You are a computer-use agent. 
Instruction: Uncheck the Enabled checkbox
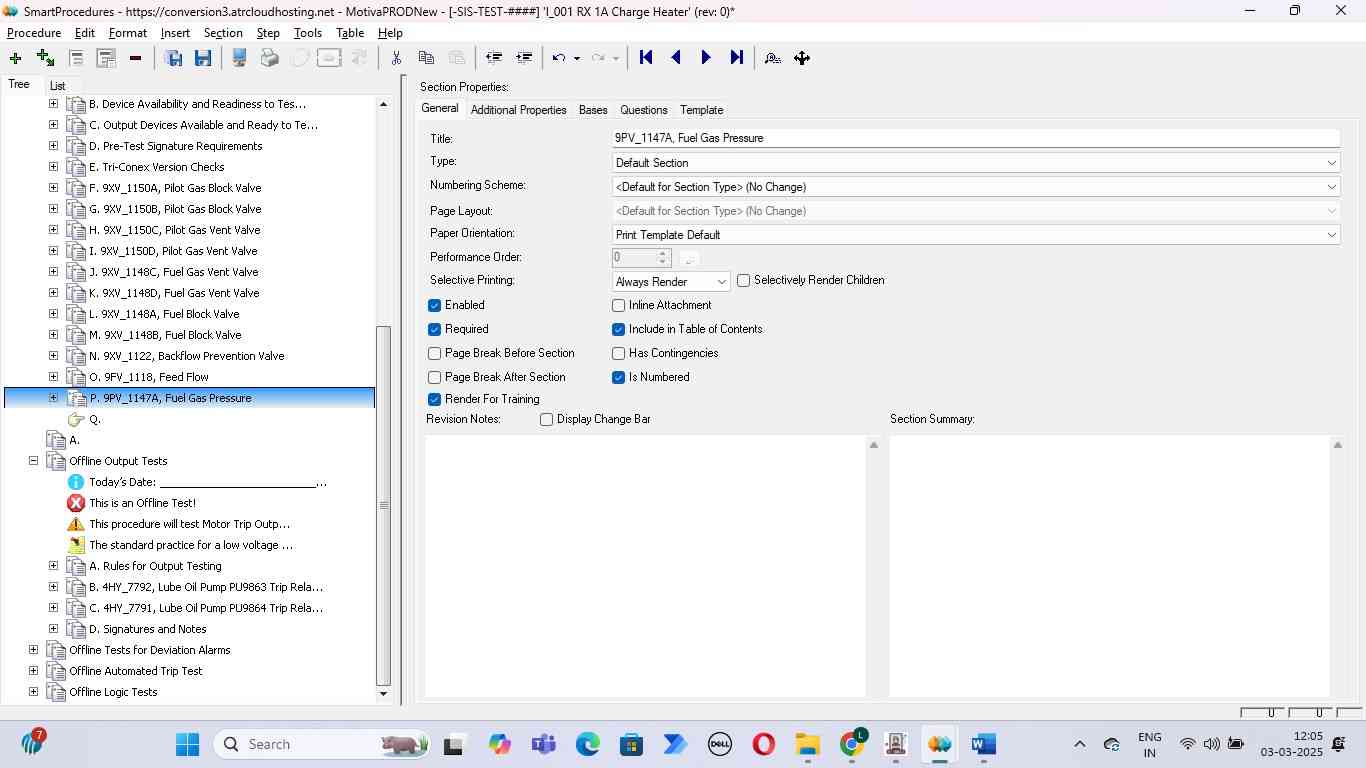(435, 305)
